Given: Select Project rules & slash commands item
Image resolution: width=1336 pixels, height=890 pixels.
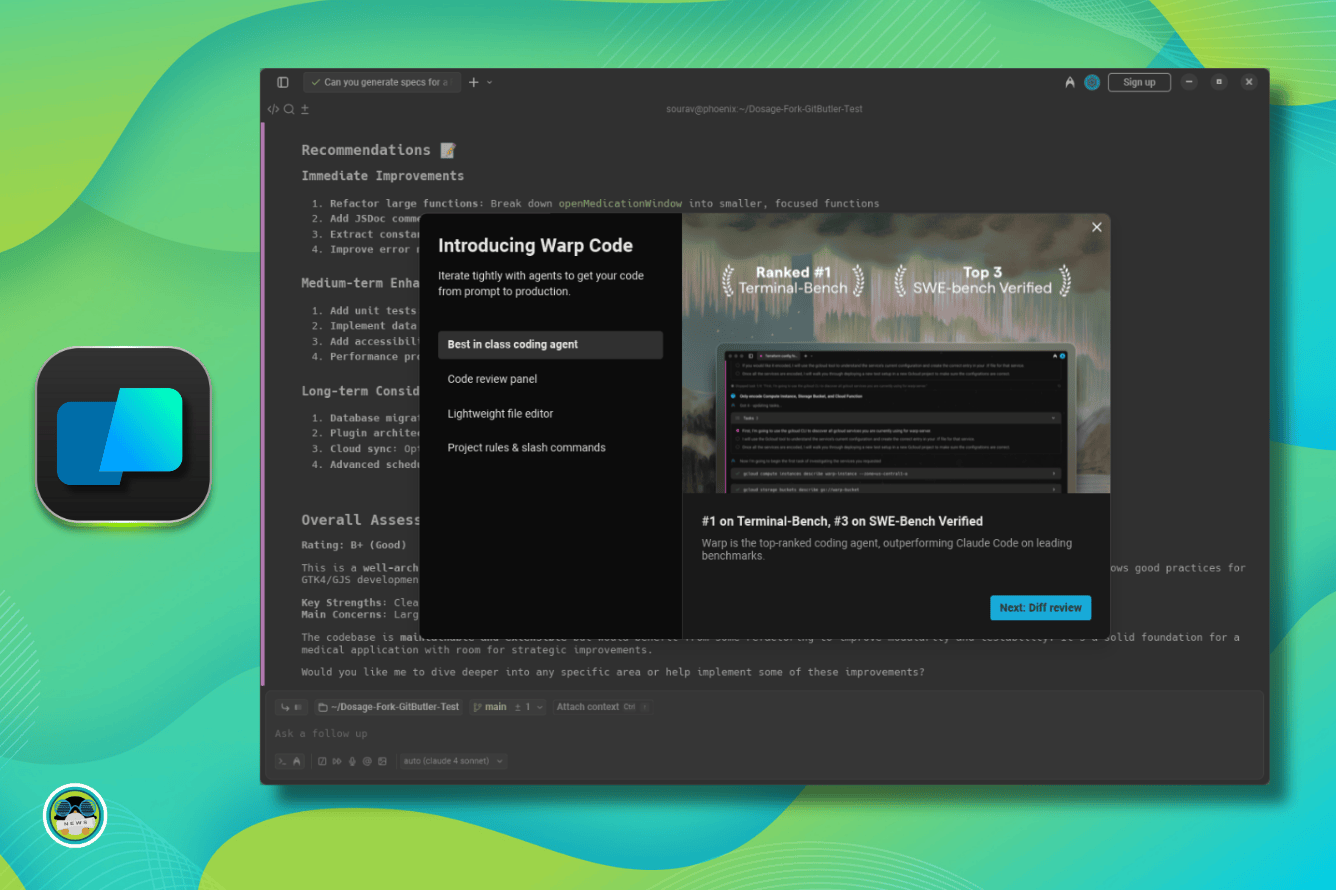Looking at the screenshot, I should tap(526, 447).
